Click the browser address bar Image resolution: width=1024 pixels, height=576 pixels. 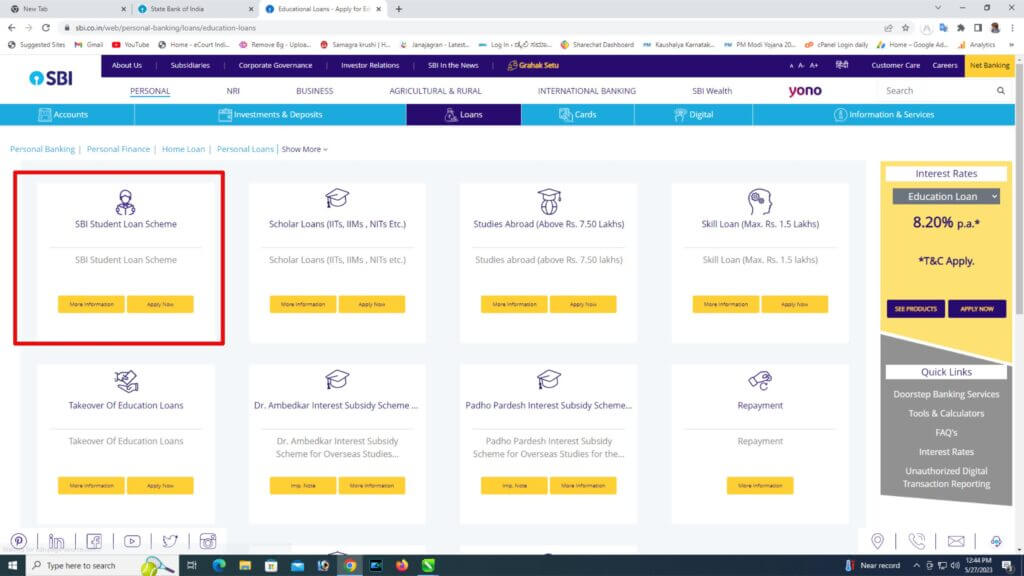[x=470, y=27]
